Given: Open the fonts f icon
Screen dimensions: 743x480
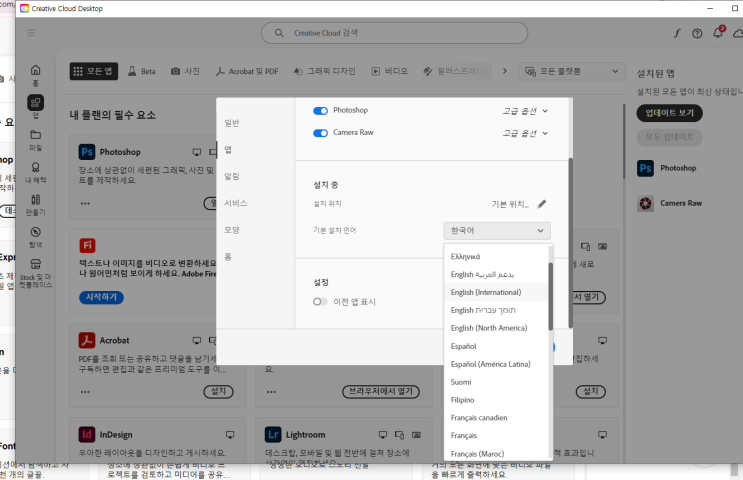Looking at the screenshot, I should [x=677, y=33].
